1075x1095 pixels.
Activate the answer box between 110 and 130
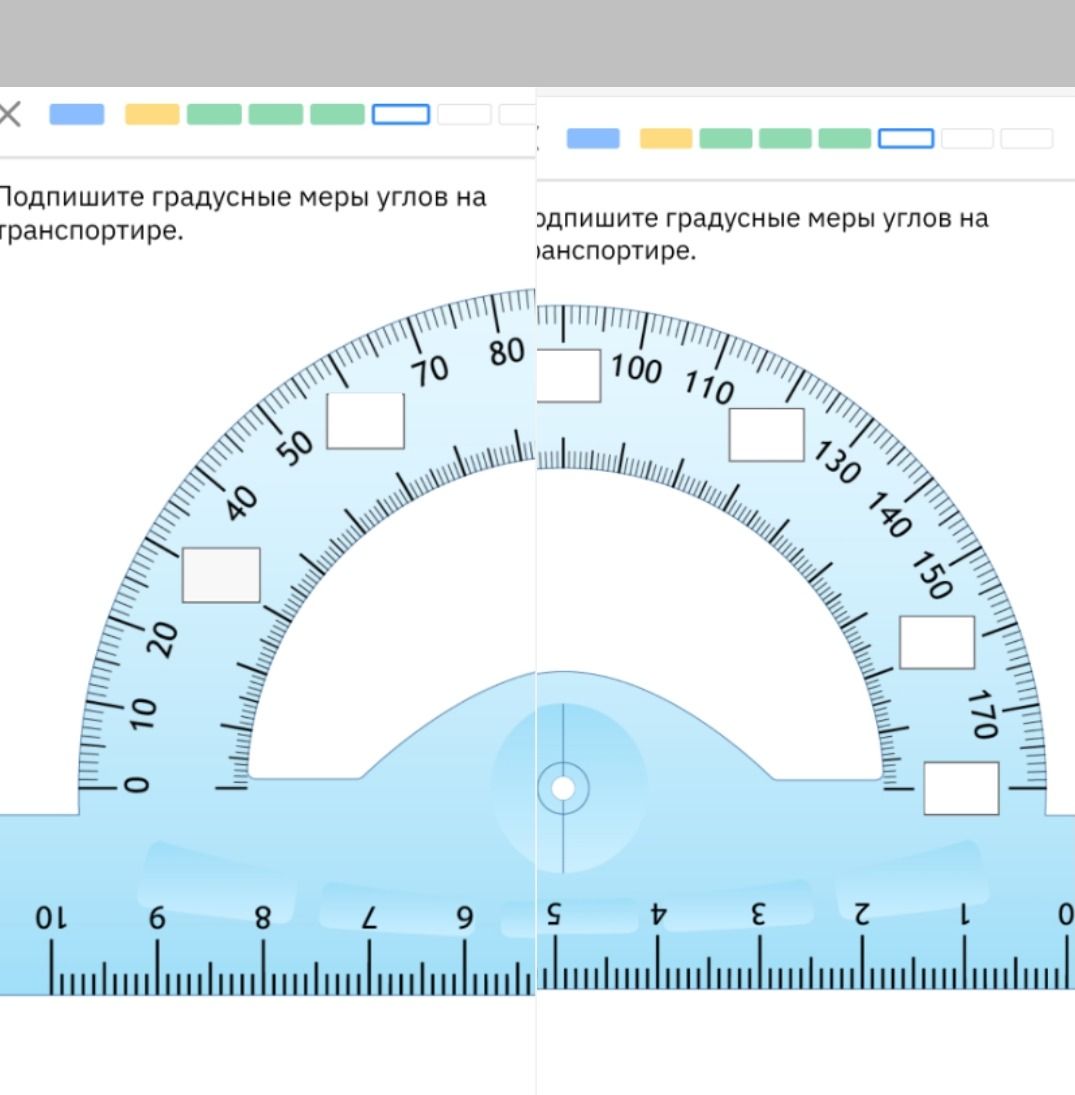coord(766,435)
